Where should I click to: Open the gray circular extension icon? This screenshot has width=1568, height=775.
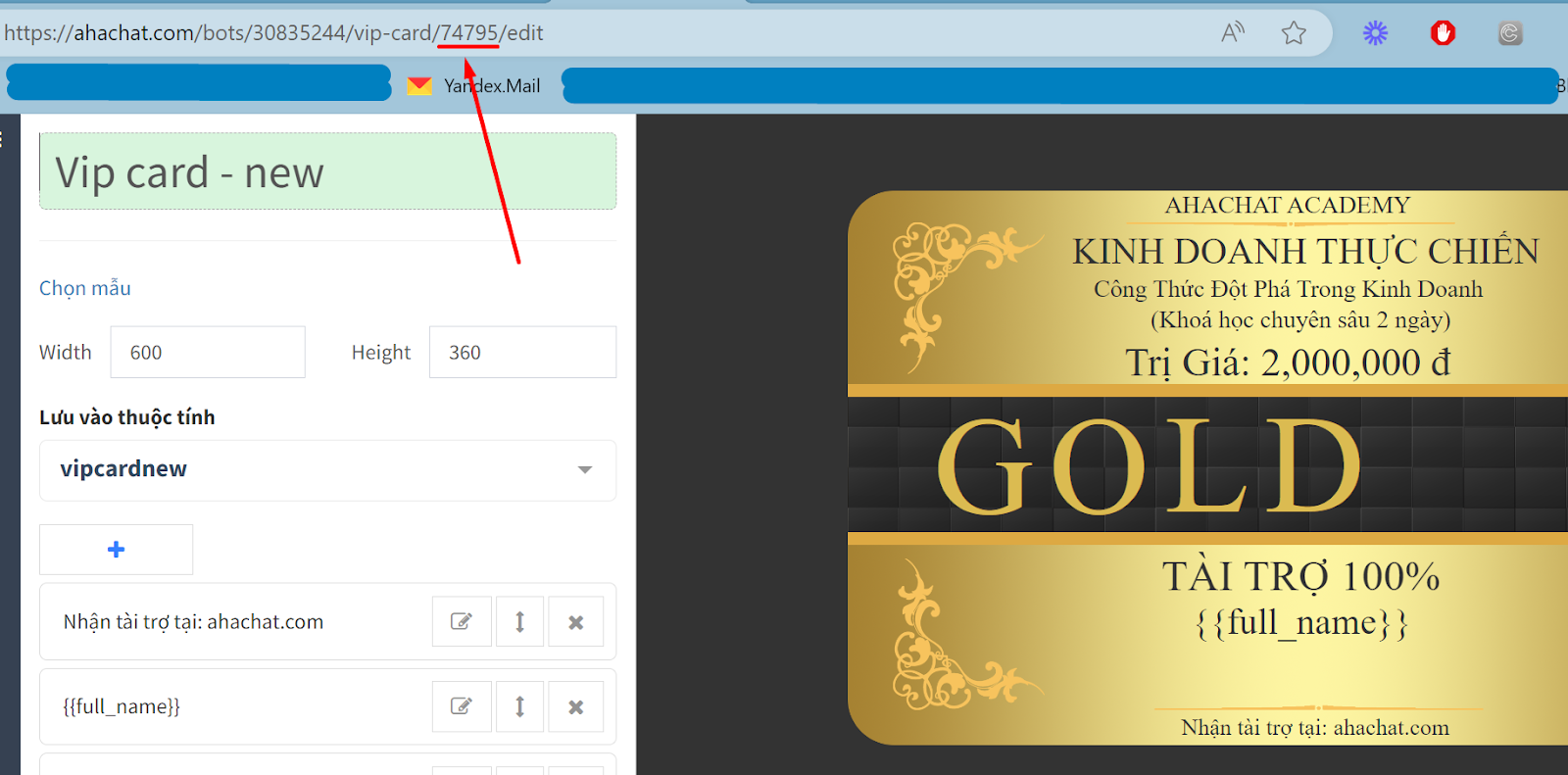coord(1510,33)
